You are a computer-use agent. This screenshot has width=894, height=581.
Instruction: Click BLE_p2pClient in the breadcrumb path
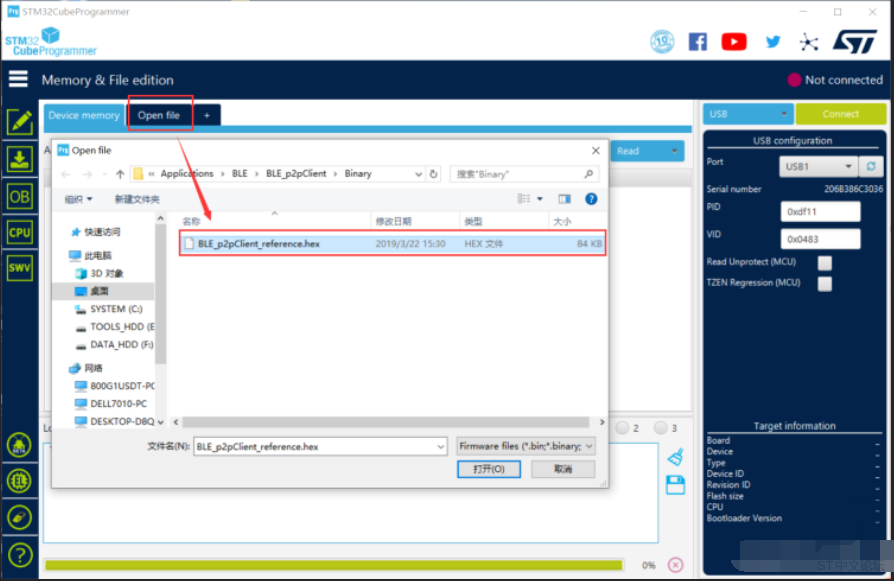pos(296,174)
